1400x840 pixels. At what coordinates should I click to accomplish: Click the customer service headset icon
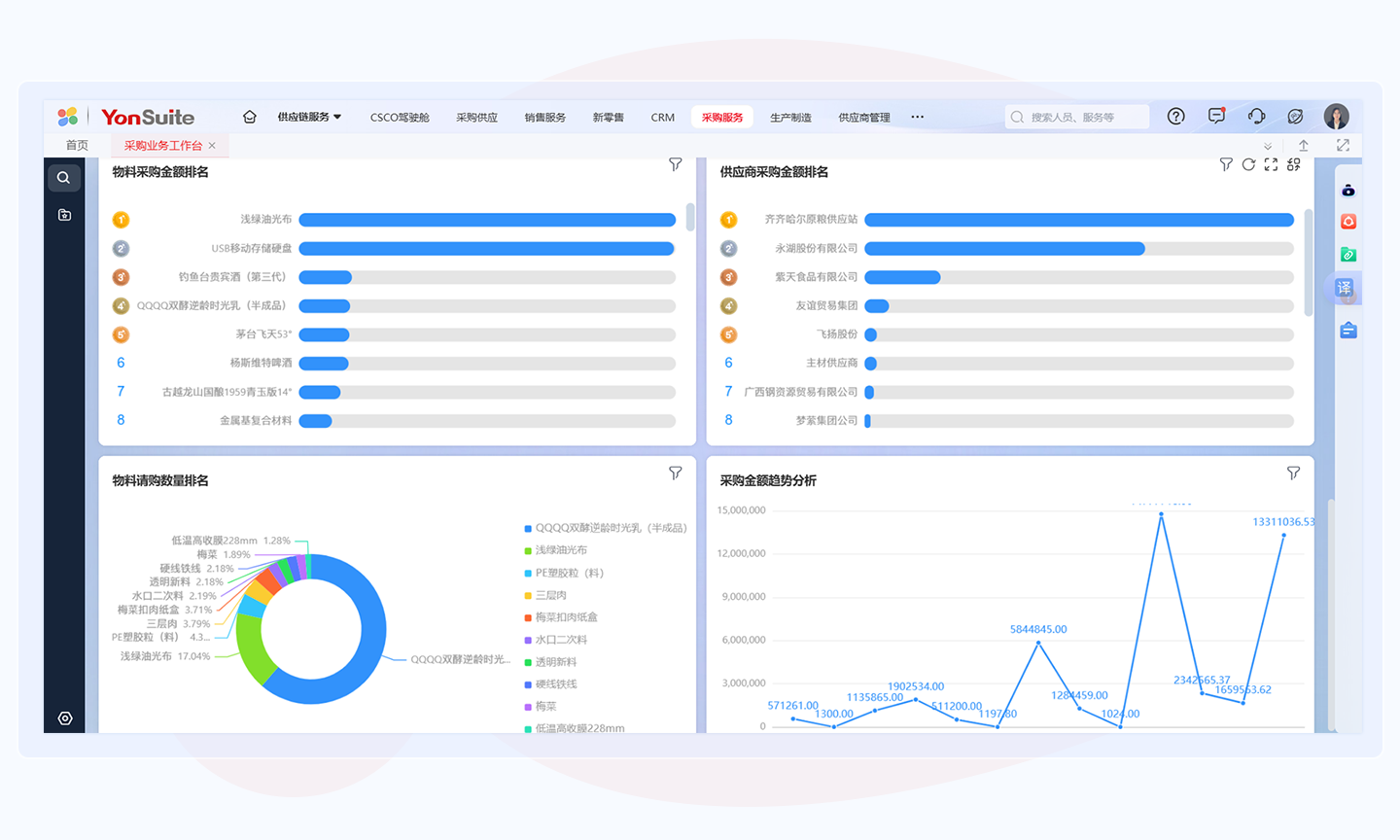tap(1256, 117)
